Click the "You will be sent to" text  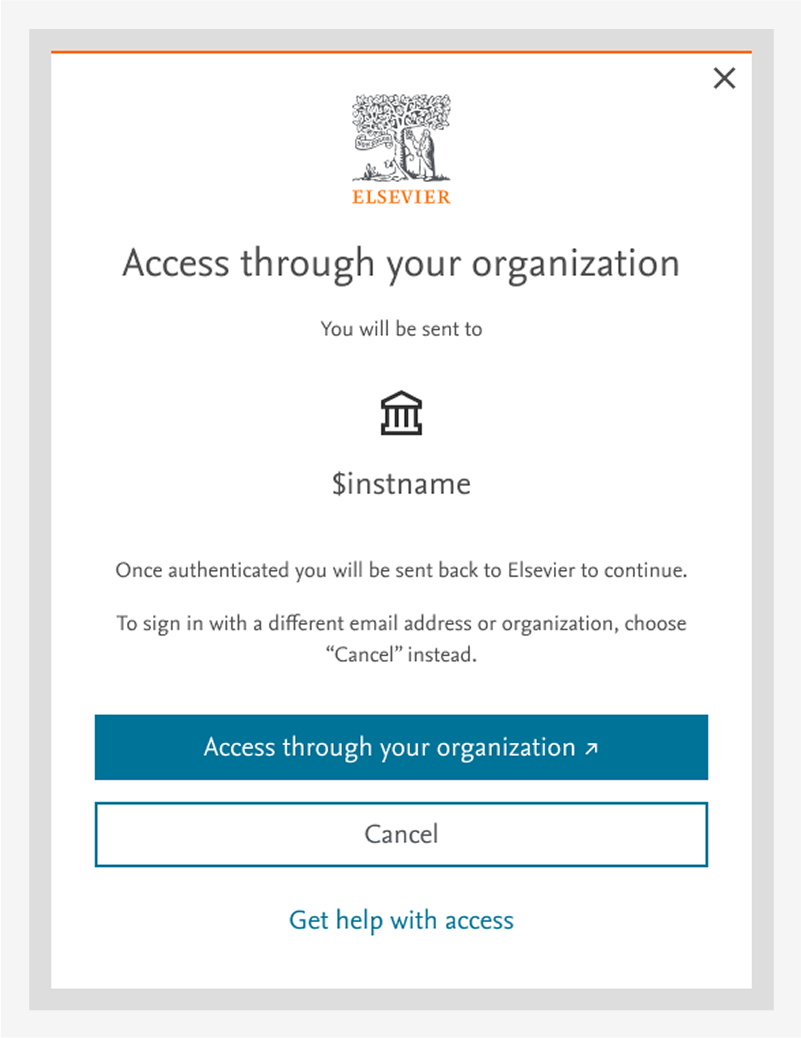(x=401, y=328)
